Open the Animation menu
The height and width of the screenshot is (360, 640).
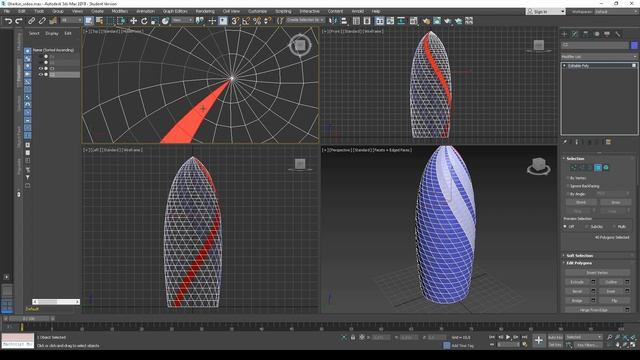[x=145, y=11]
